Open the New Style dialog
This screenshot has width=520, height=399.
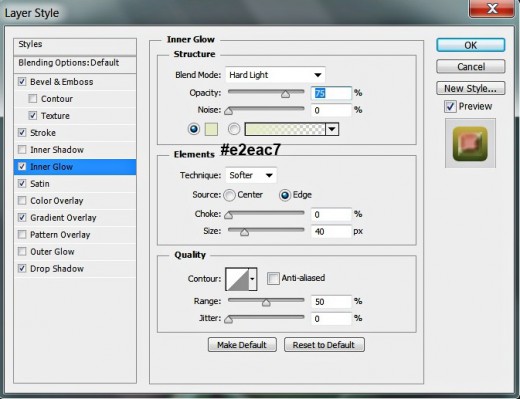(x=471, y=88)
